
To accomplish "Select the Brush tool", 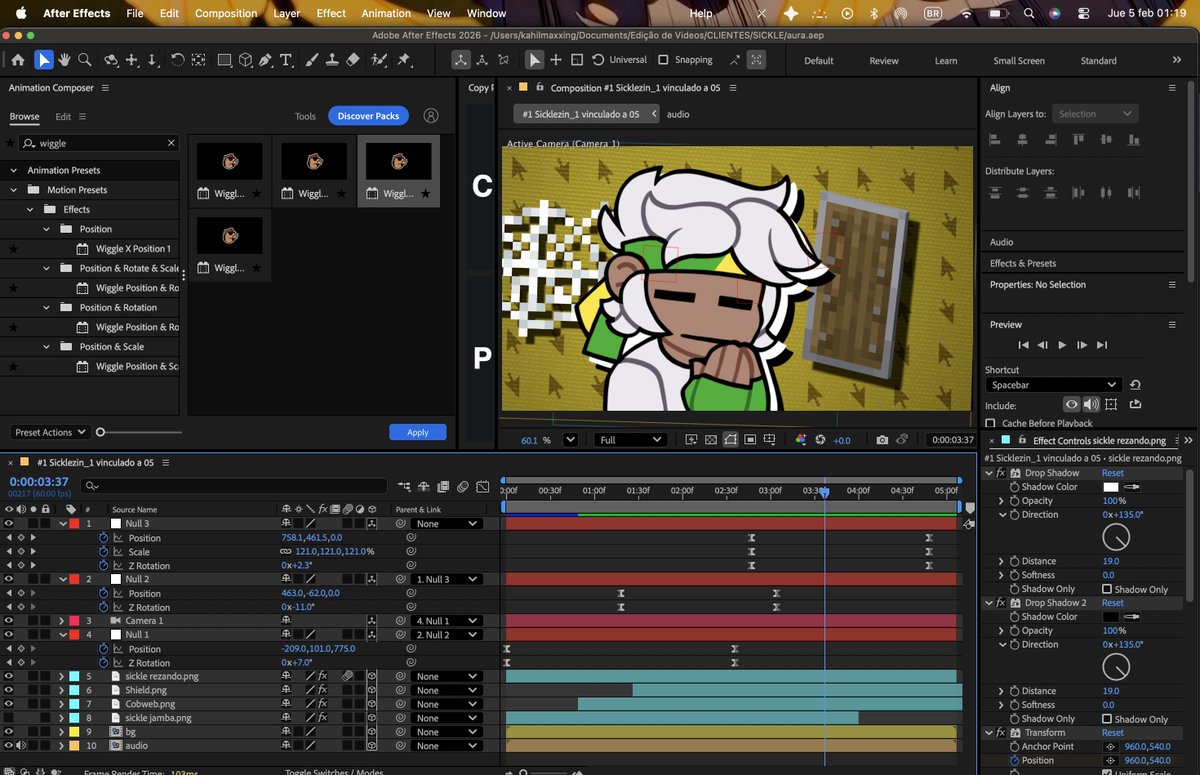I will (310, 60).
